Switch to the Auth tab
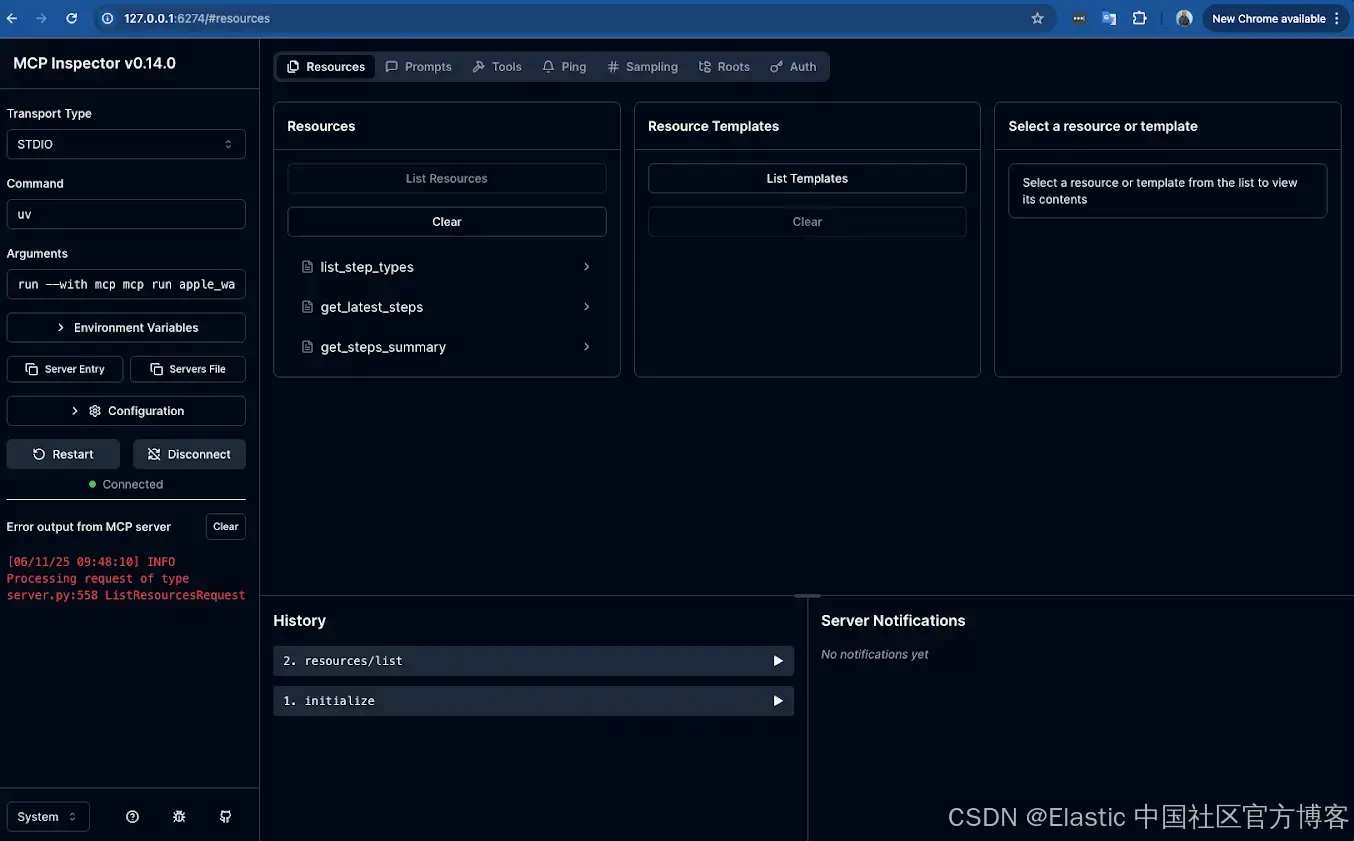Image resolution: width=1354 pixels, height=841 pixels. (793, 67)
